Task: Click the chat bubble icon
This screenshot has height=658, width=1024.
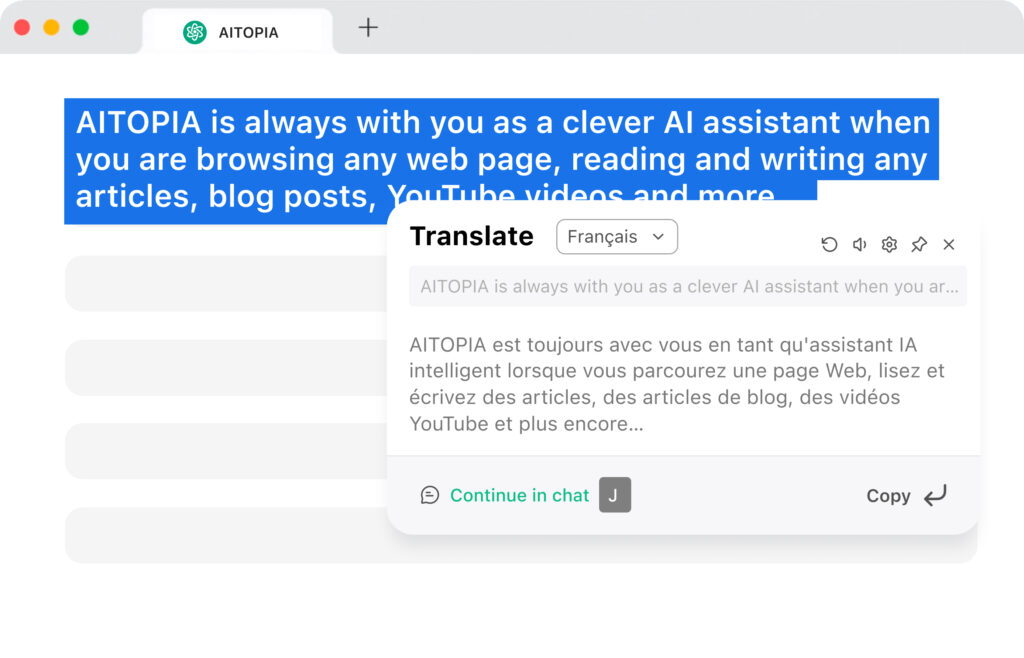Action: [430, 495]
